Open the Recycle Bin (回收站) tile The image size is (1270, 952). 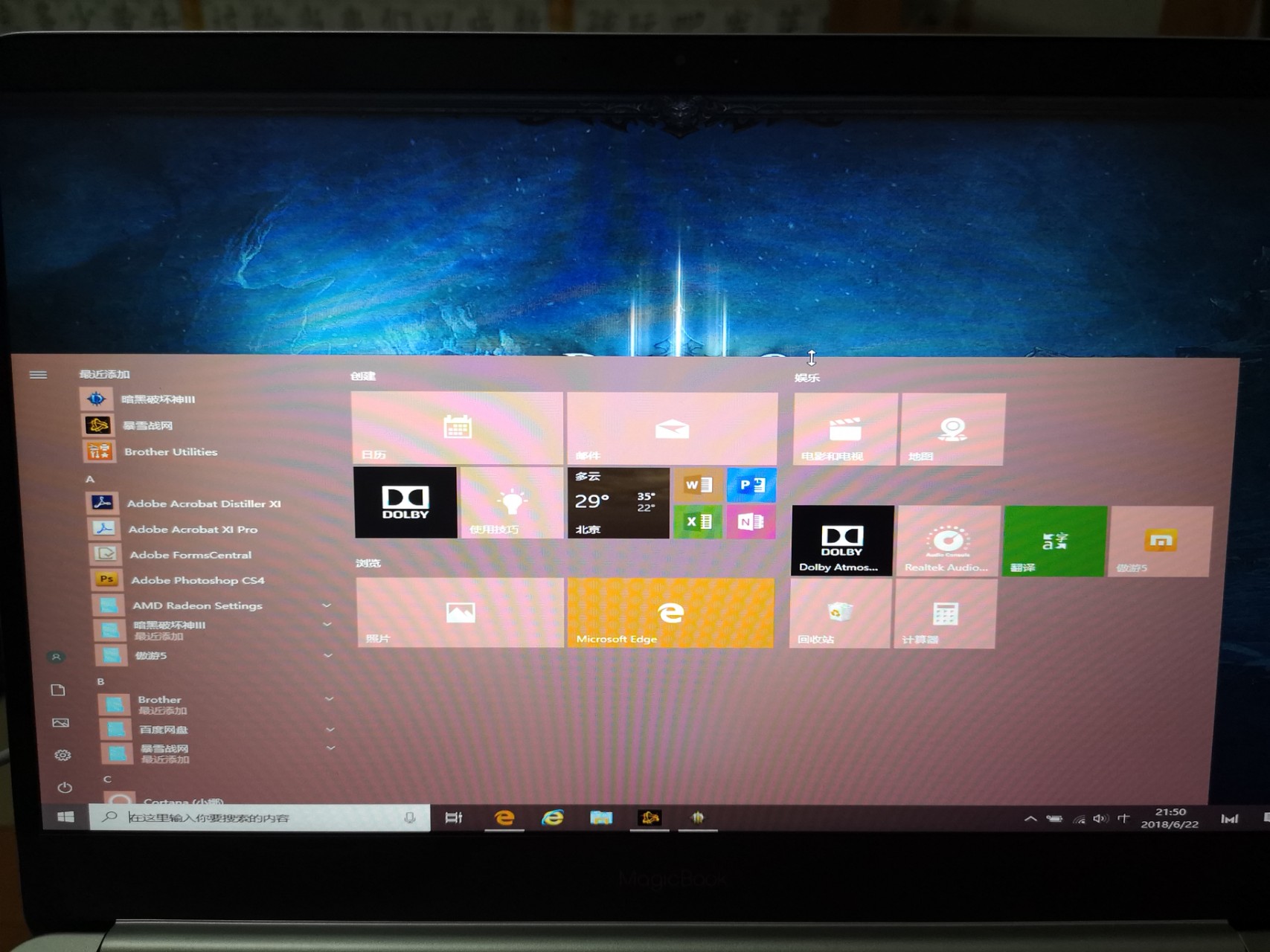click(x=839, y=614)
